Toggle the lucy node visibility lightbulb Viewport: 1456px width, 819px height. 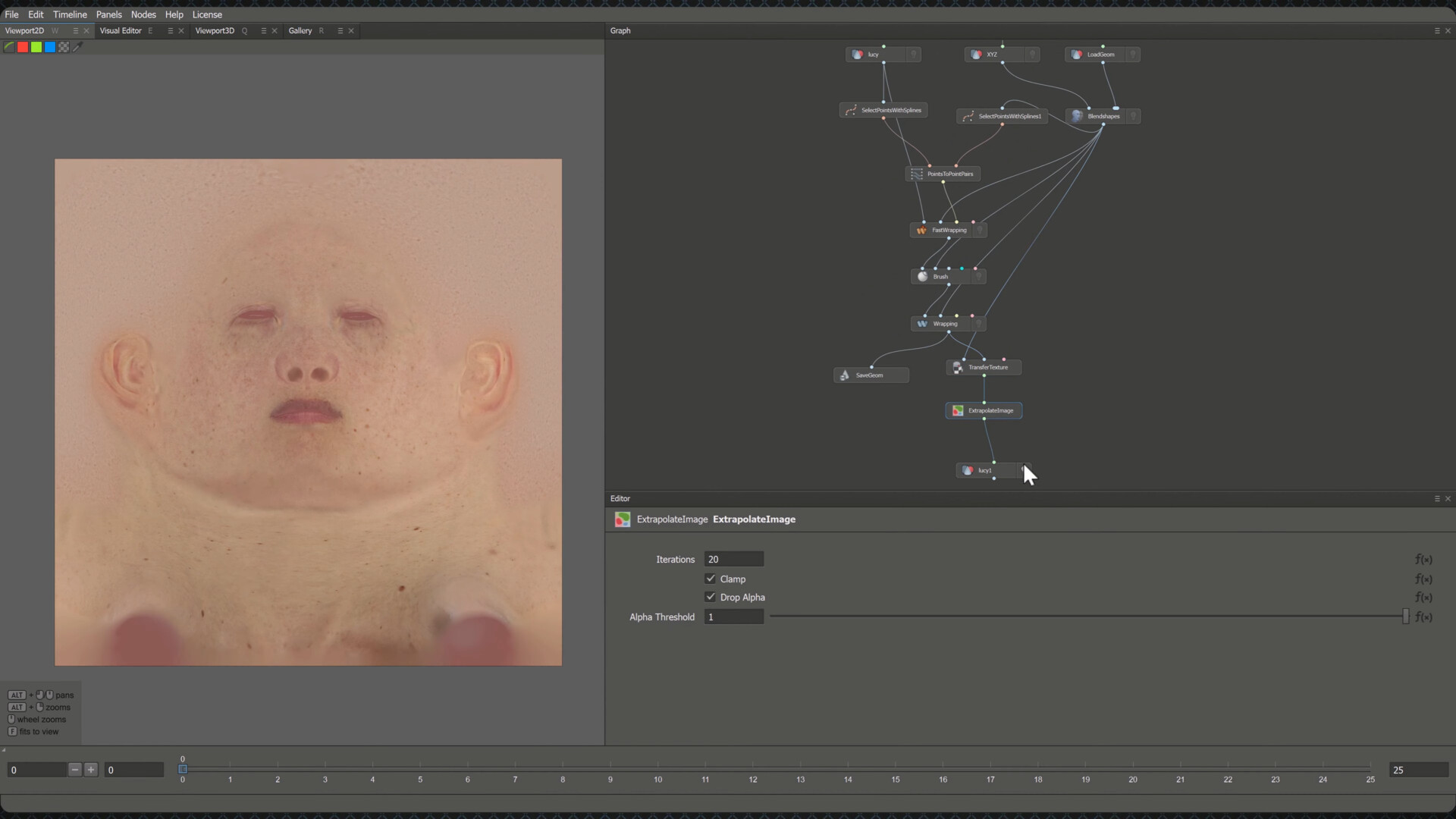click(915, 54)
